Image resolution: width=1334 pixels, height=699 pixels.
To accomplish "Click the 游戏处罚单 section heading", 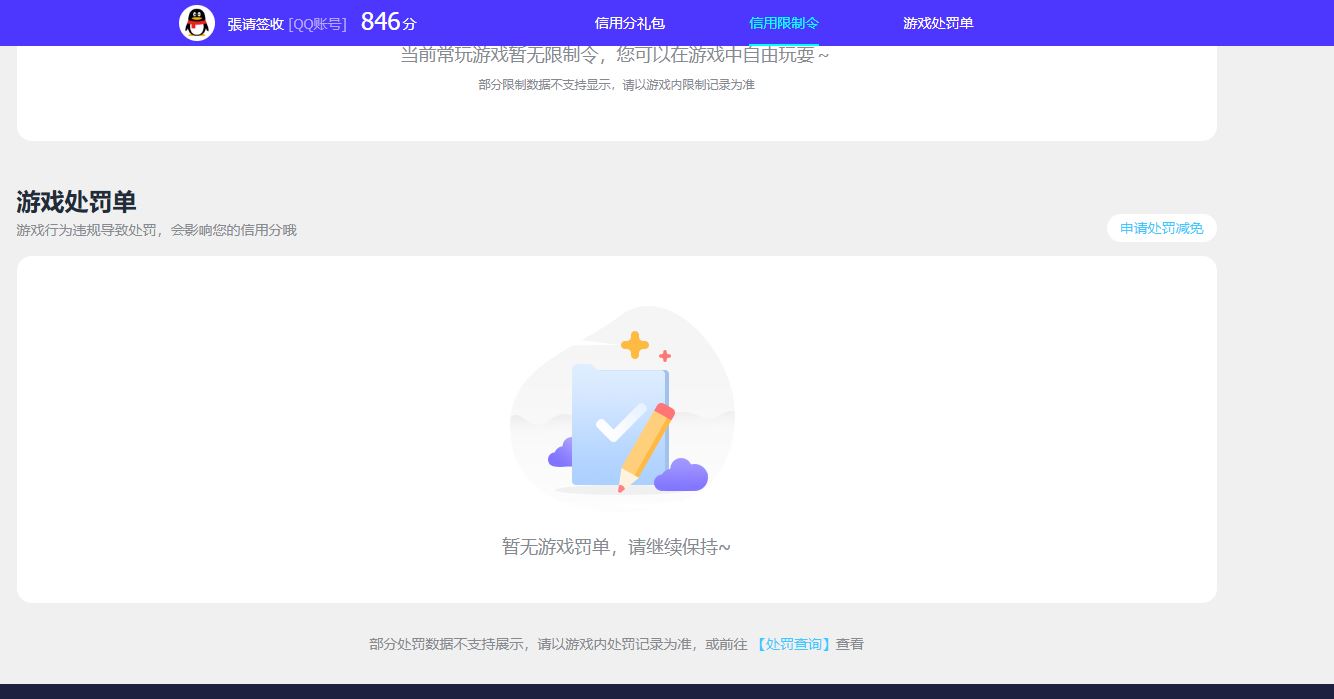I will 77,202.
